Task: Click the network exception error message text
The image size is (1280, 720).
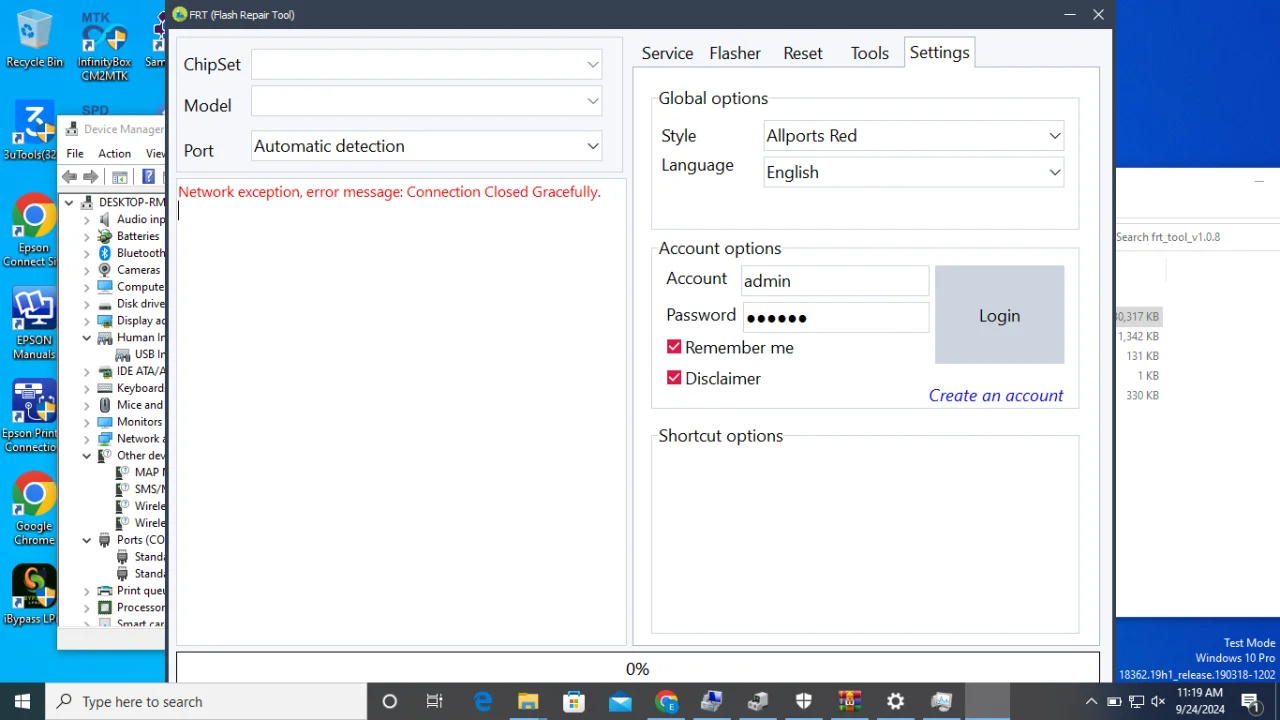Action: click(389, 192)
